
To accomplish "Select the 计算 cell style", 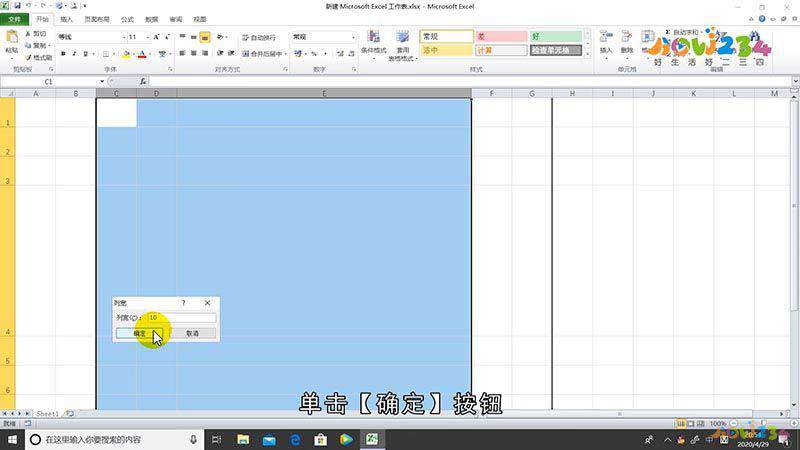I will pos(501,50).
